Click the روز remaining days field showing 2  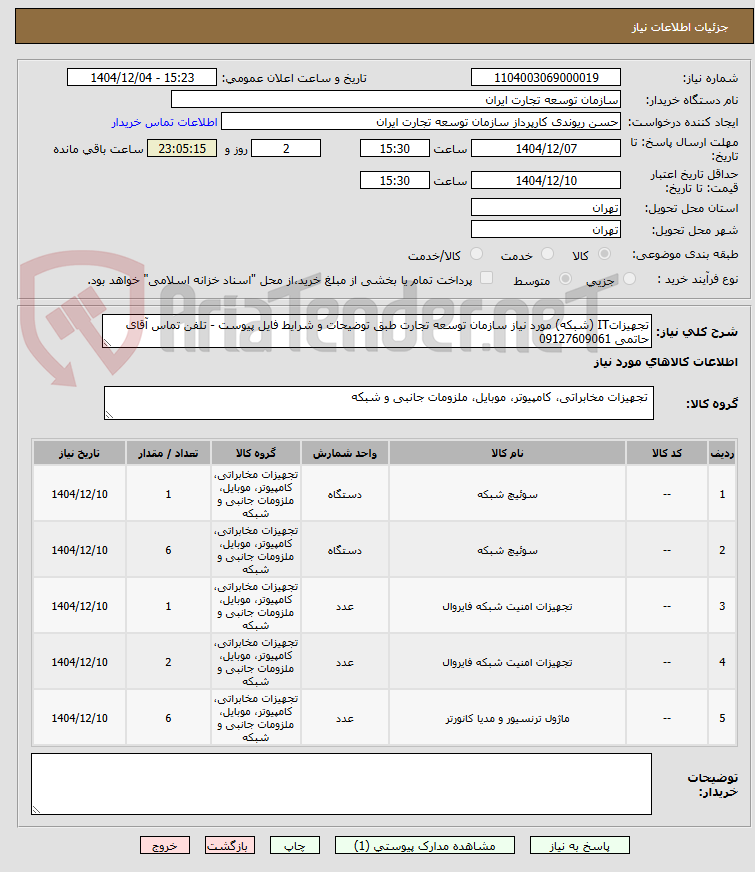pyautogui.click(x=286, y=148)
